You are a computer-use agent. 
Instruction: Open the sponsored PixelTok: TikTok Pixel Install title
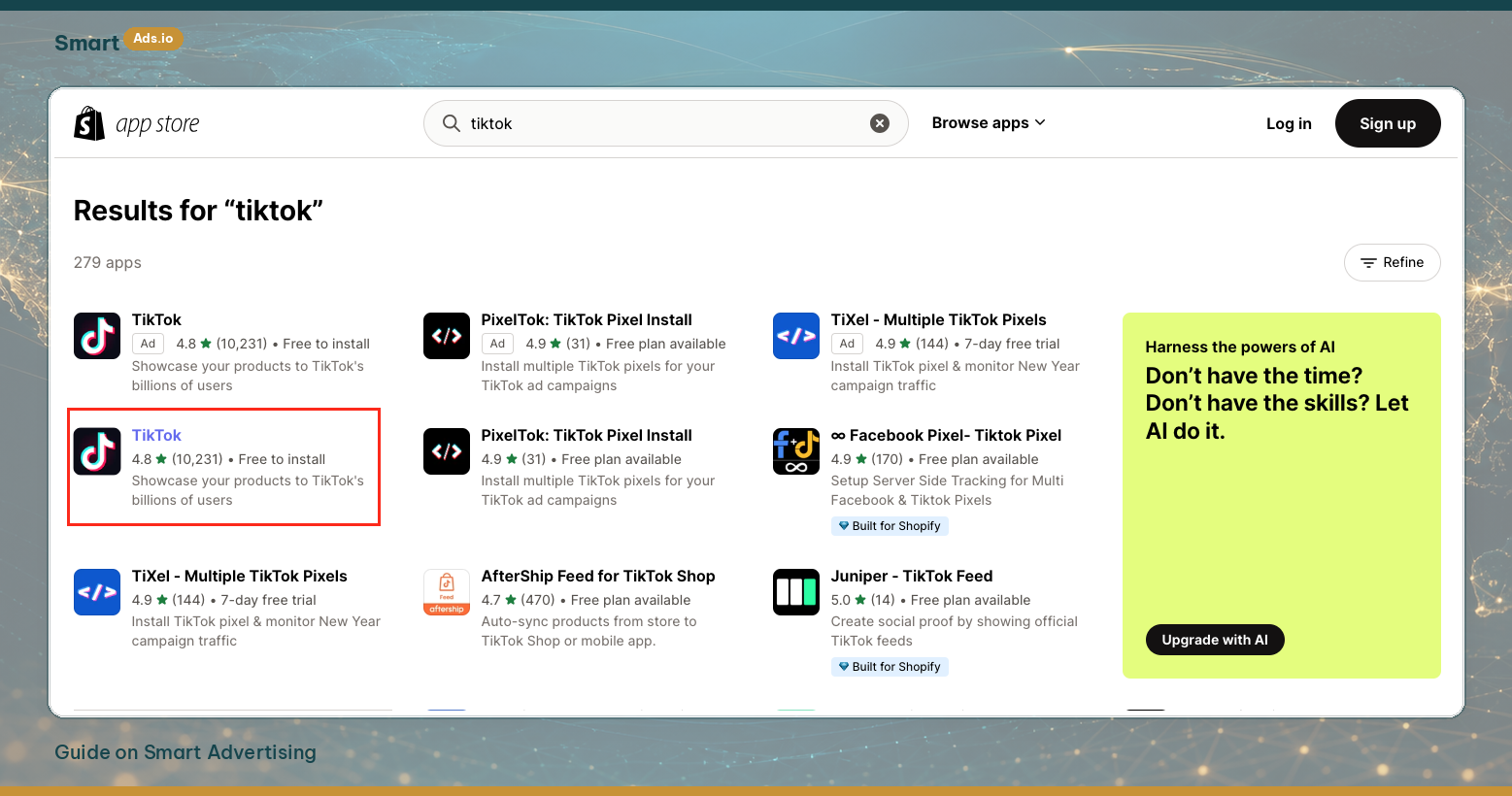(587, 320)
